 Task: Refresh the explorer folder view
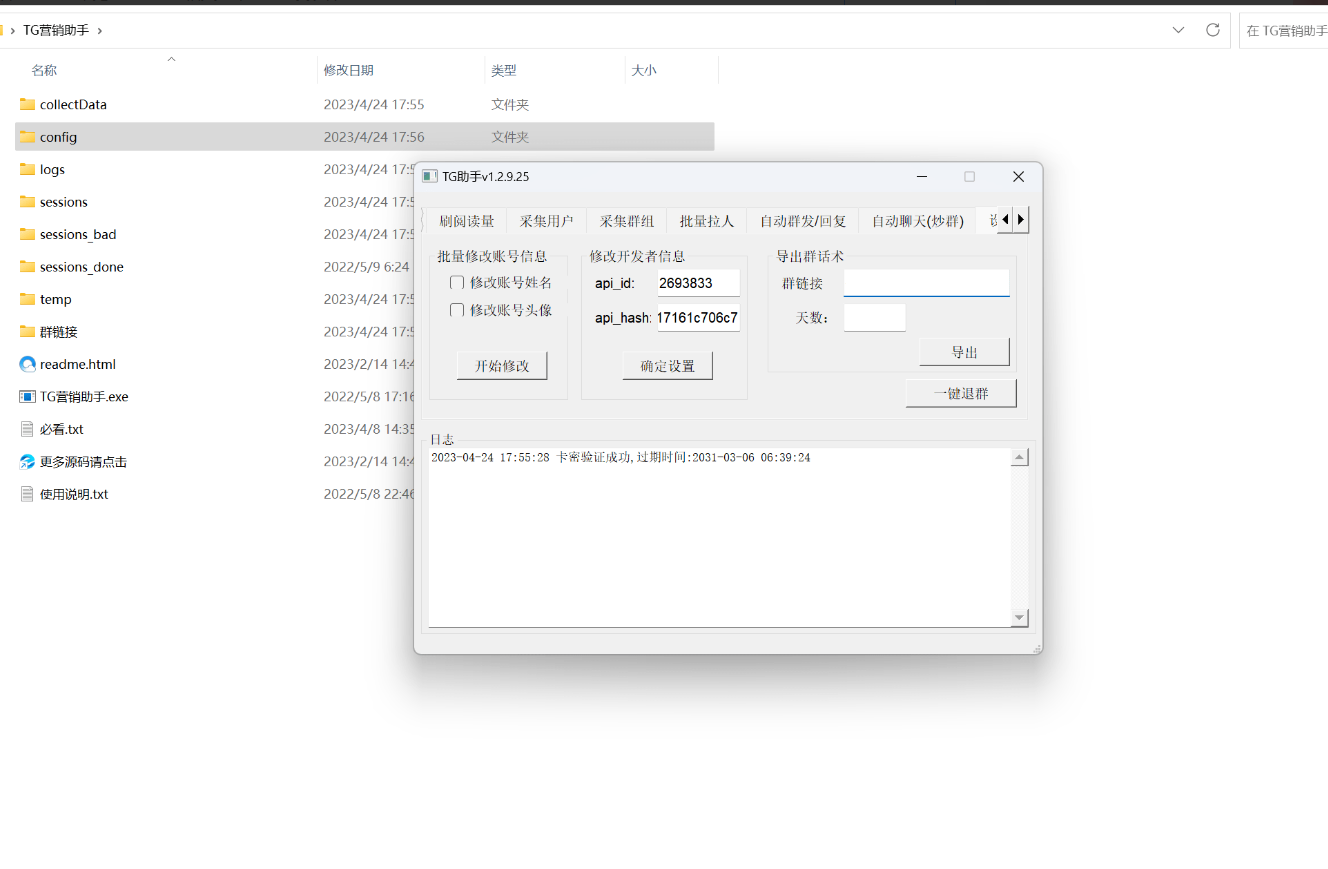pos(1213,30)
